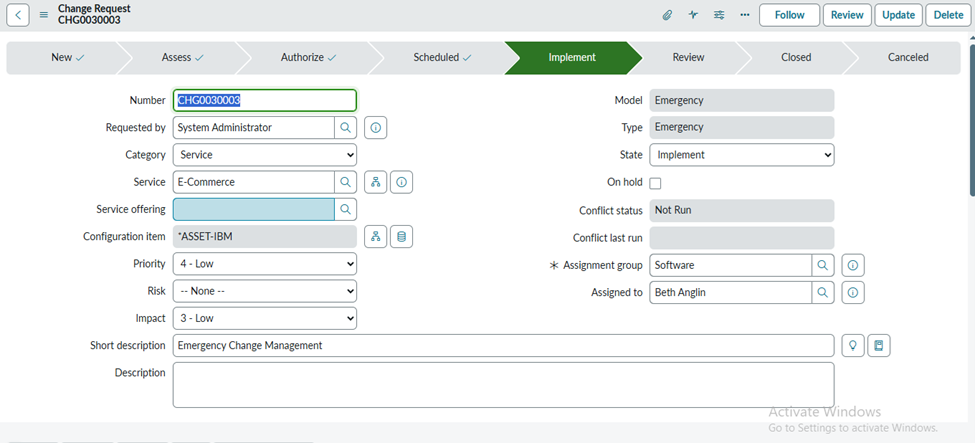Open more options ellipsis in header
The width and height of the screenshot is (975, 443).
coord(745,15)
